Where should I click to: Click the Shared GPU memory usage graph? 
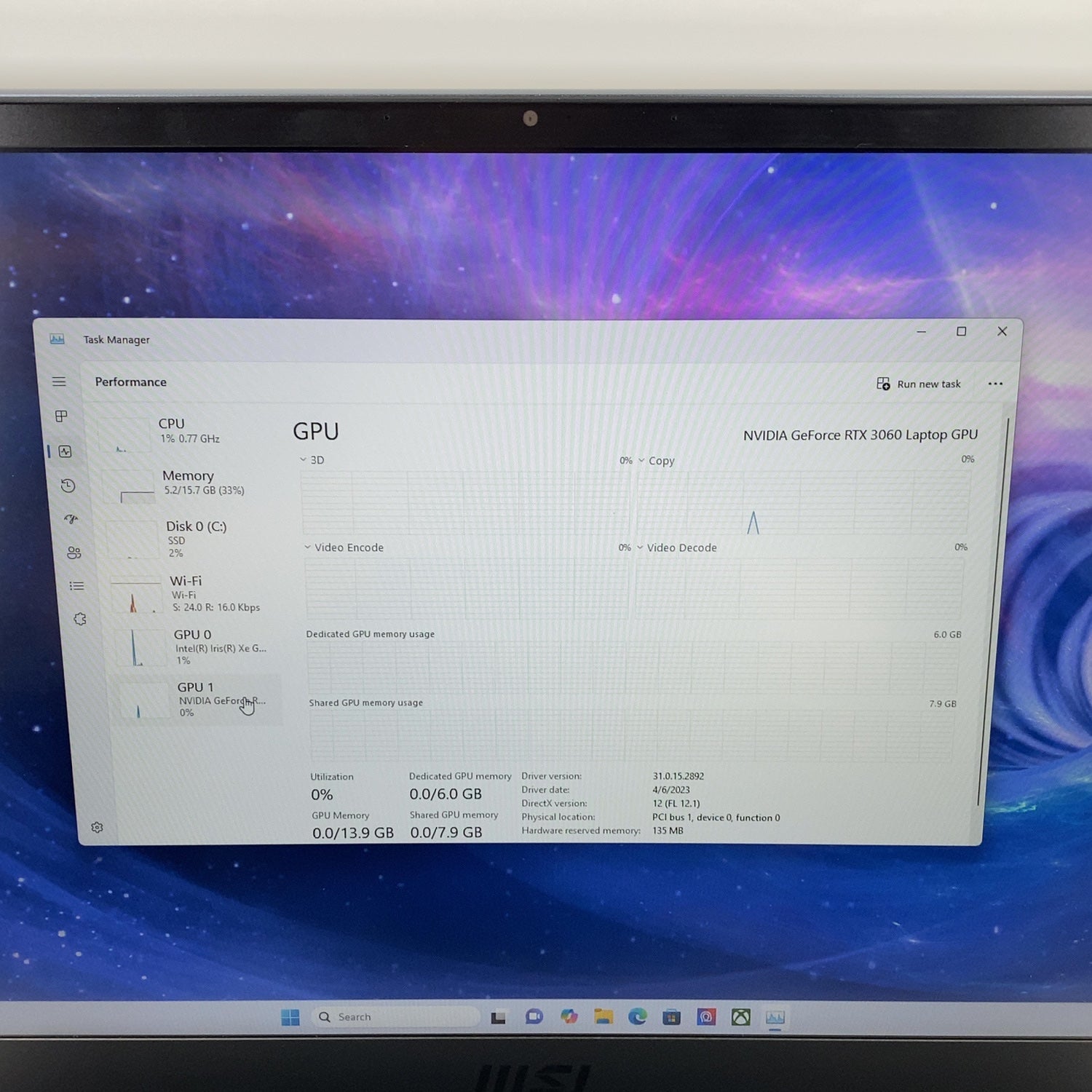[x=631, y=736]
